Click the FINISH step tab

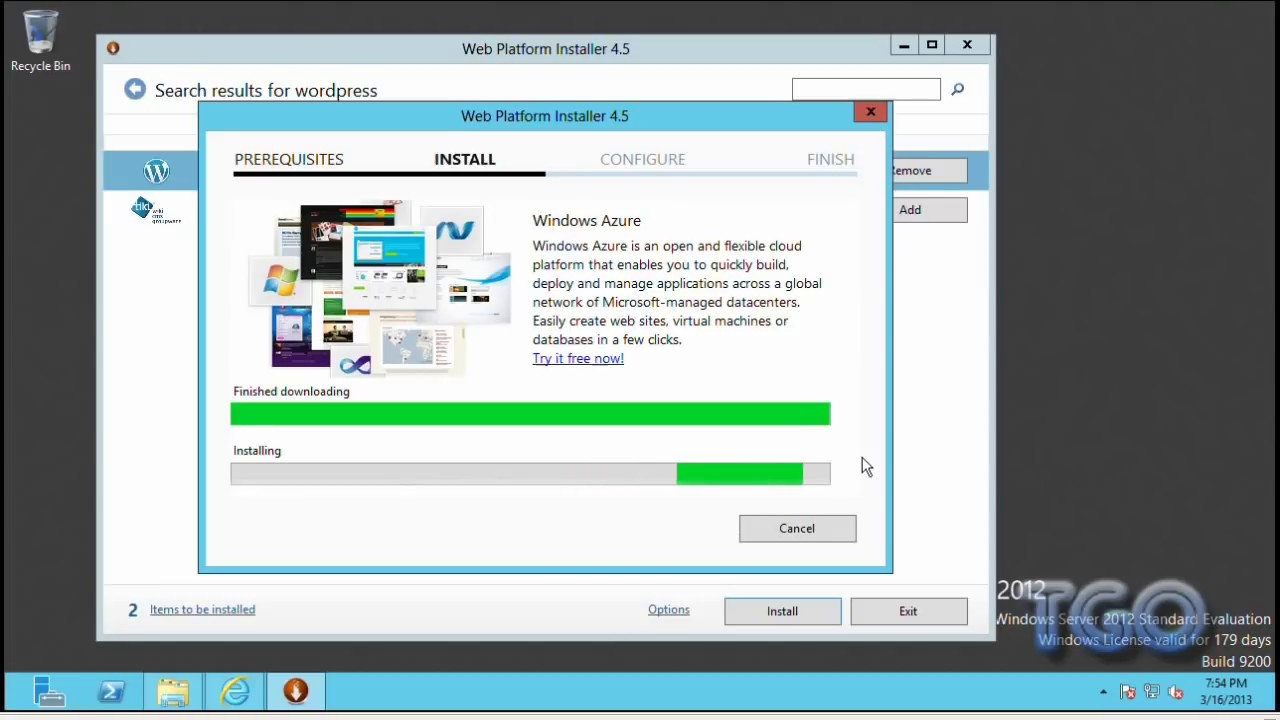tap(831, 159)
